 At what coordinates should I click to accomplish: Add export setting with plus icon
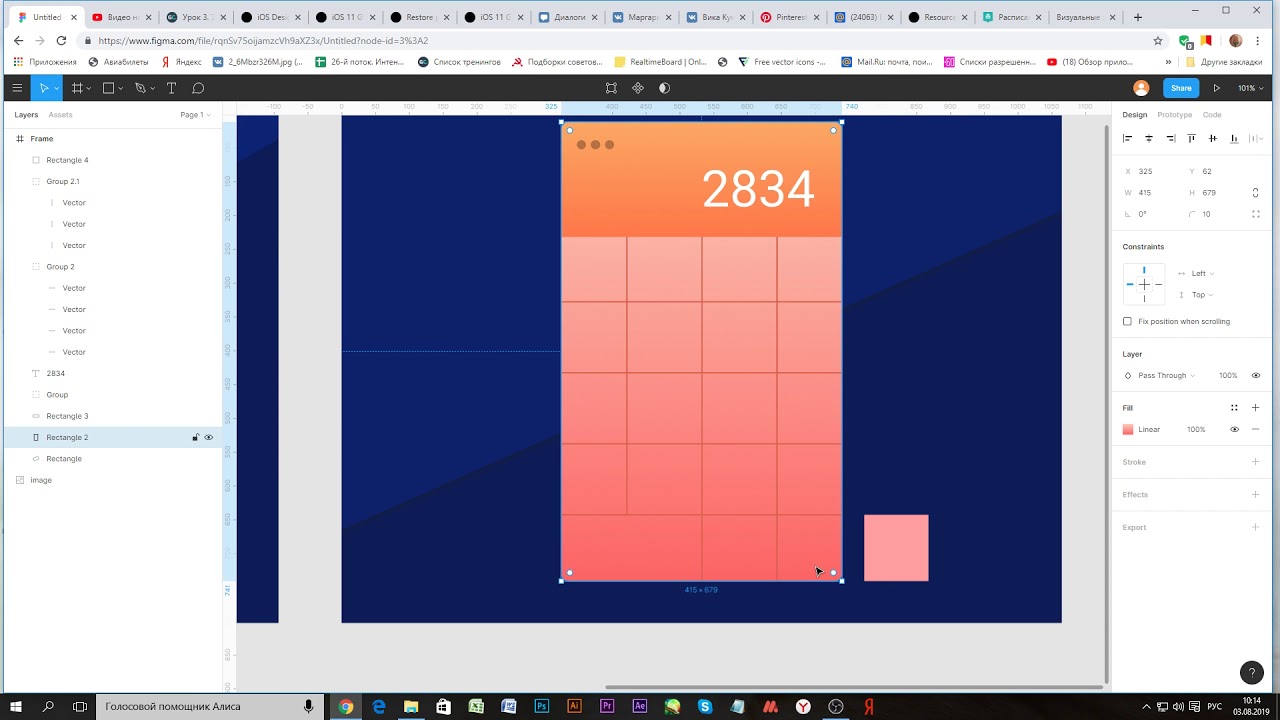point(1255,527)
